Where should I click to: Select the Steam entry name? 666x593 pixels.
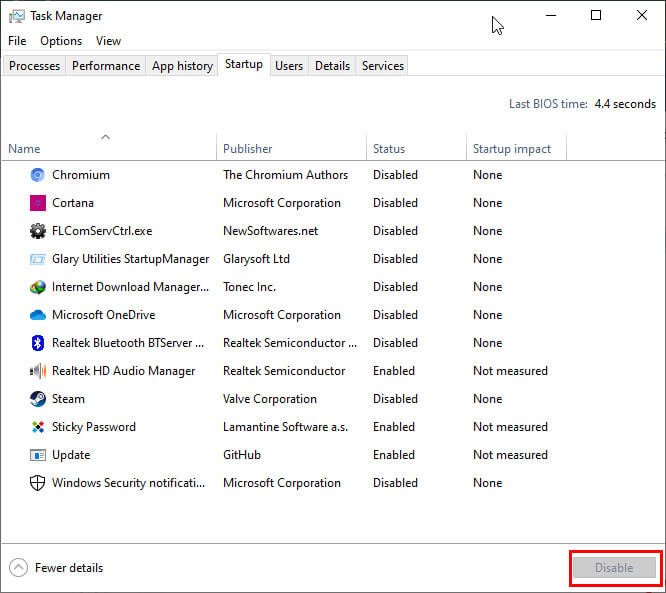point(68,399)
